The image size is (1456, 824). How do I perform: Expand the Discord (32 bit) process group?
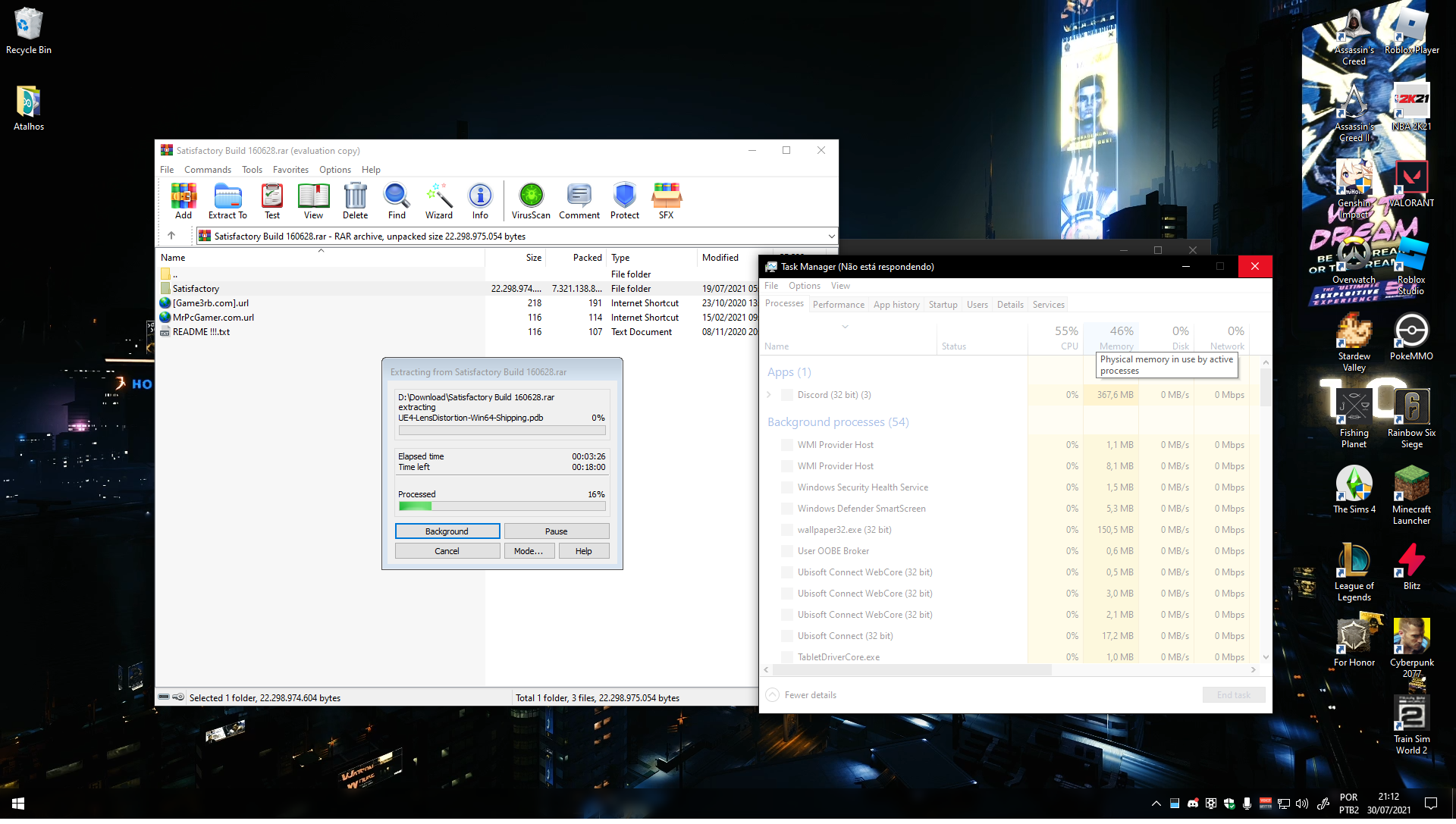(x=769, y=395)
